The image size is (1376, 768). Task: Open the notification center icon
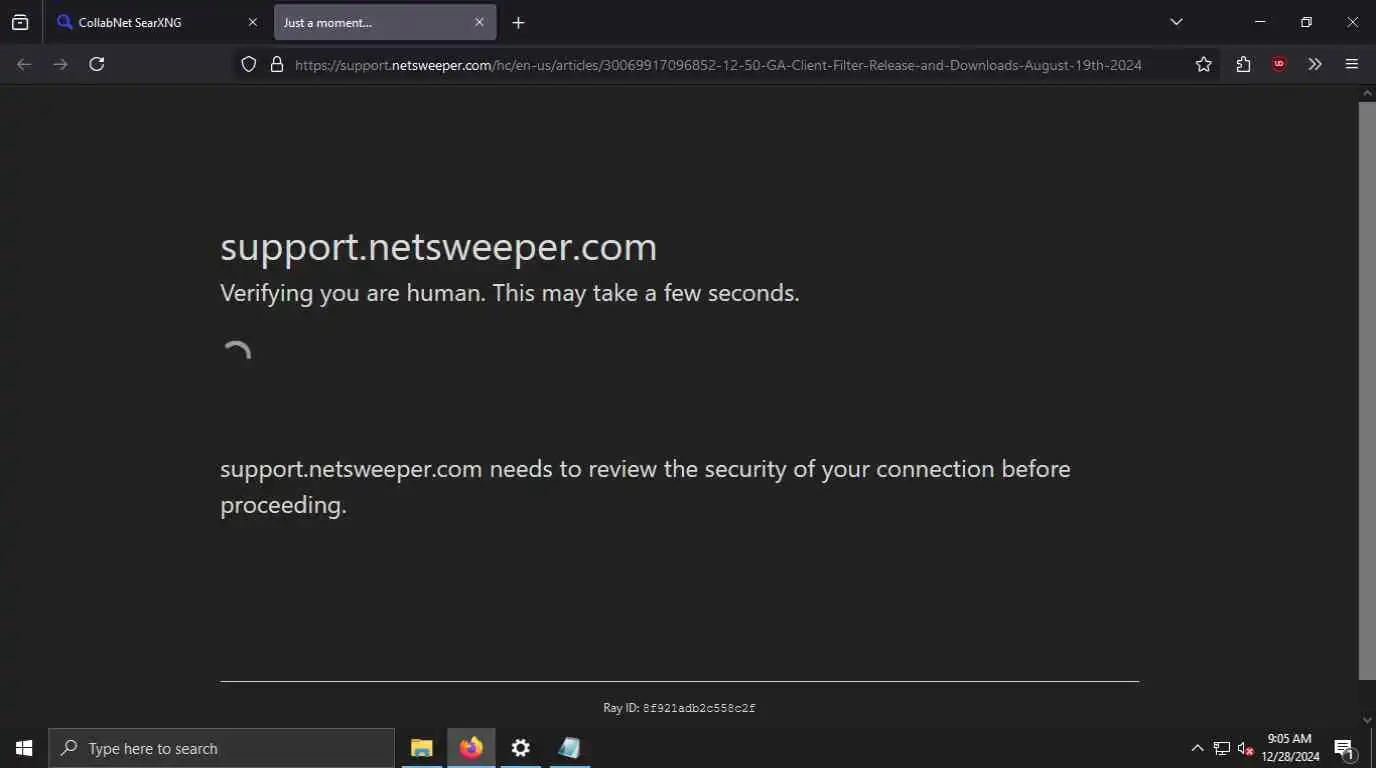1344,748
